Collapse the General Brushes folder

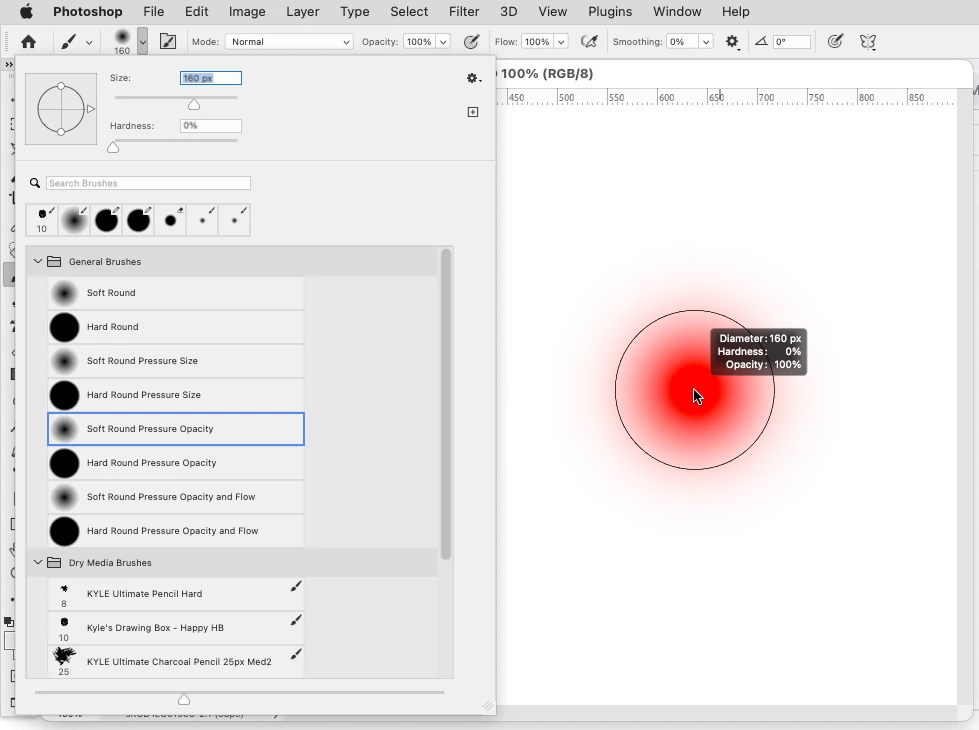(x=37, y=262)
